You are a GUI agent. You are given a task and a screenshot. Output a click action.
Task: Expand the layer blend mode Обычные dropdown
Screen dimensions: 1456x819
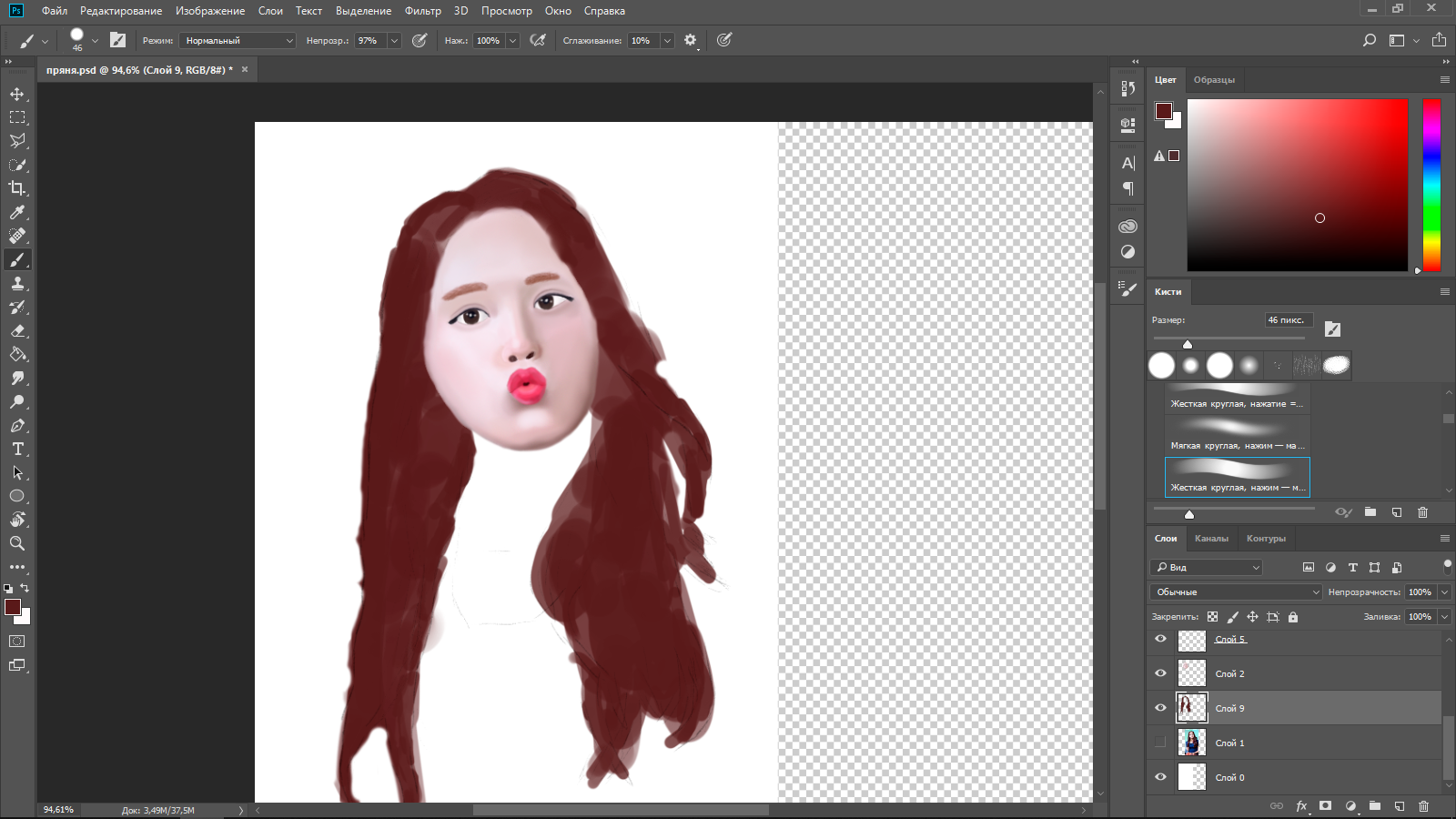point(1236,592)
